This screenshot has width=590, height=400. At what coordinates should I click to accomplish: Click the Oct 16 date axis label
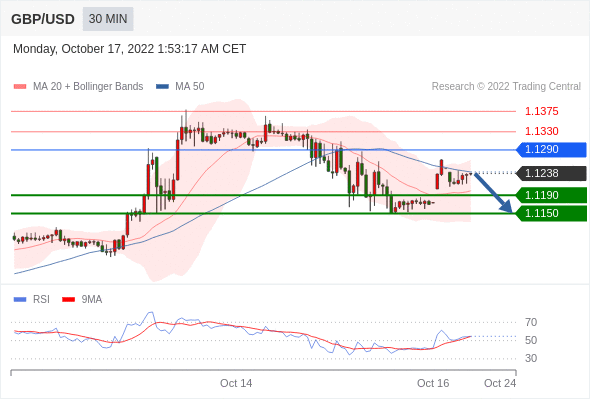[x=433, y=383]
